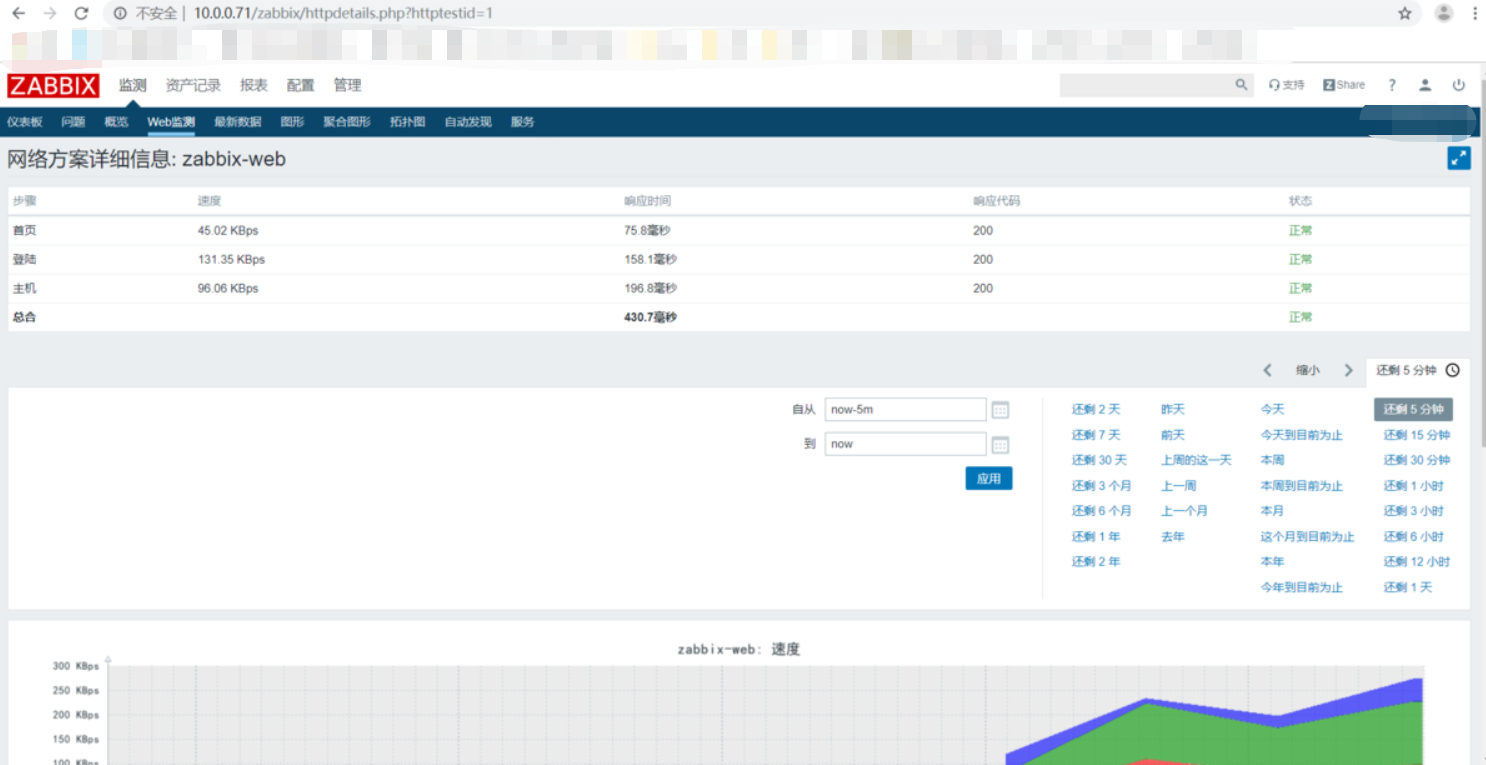Go to 拓扑图 submenu
The image size is (1486, 765).
tap(408, 122)
